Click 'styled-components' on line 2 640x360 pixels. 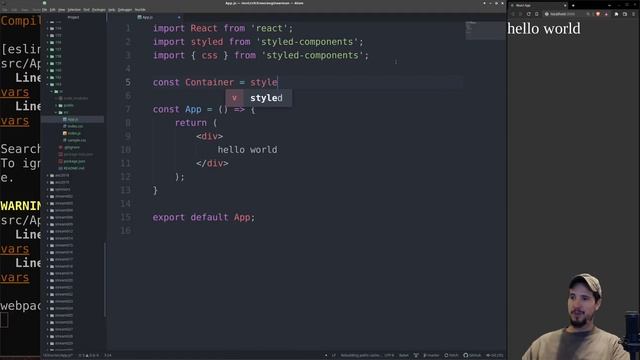tap(307, 42)
